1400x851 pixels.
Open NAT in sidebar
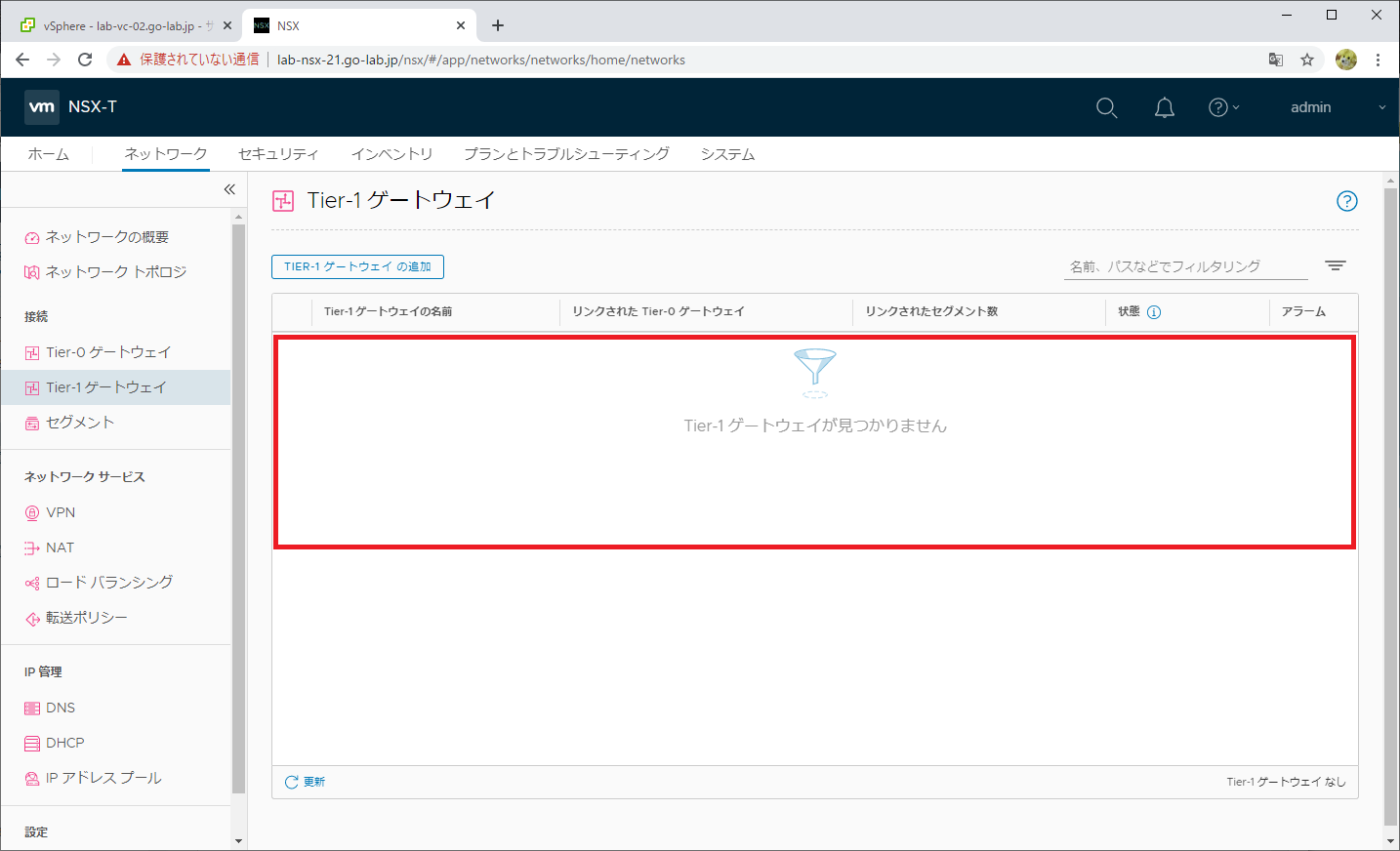pyautogui.click(x=60, y=547)
